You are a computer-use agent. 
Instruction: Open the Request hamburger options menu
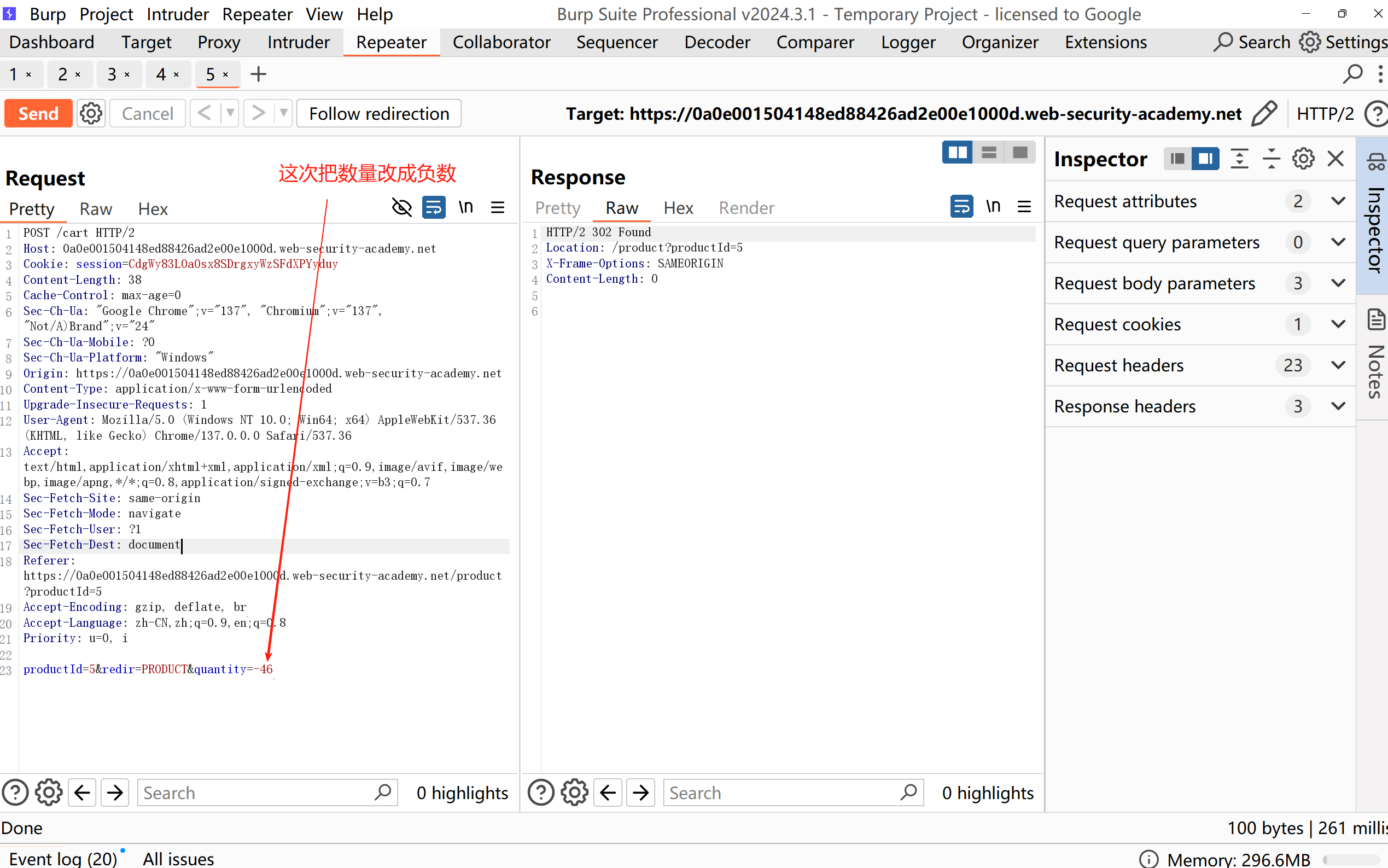coord(498,207)
